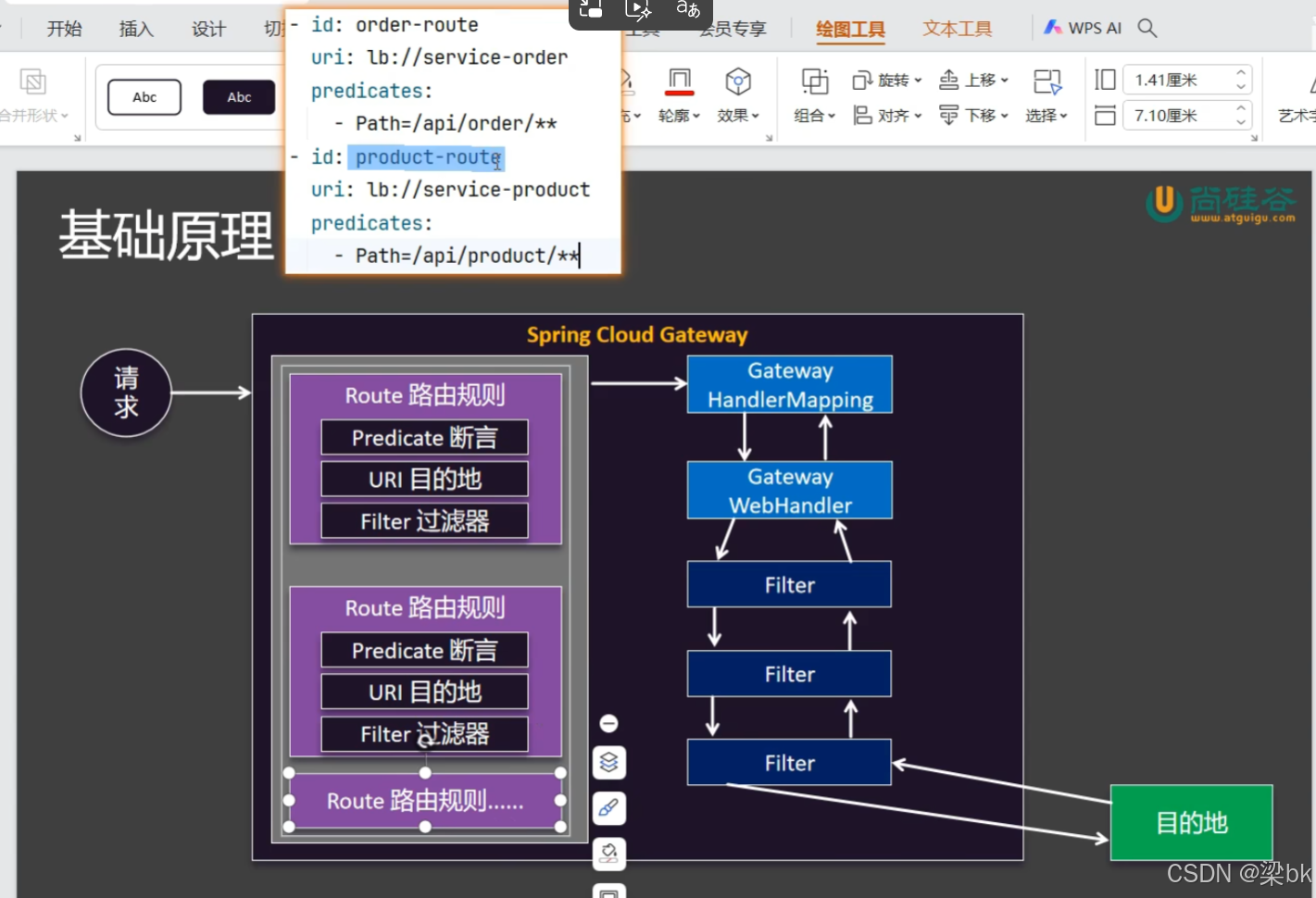
Task: Click the rotate handle above selected shape
Action: point(425,741)
